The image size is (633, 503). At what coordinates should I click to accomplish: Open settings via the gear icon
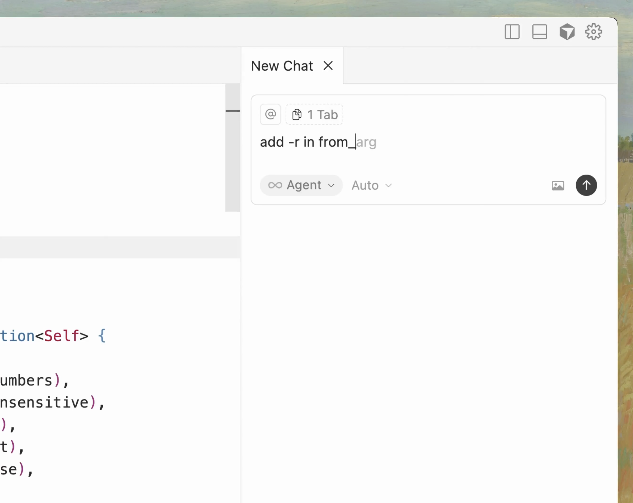pos(593,31)
